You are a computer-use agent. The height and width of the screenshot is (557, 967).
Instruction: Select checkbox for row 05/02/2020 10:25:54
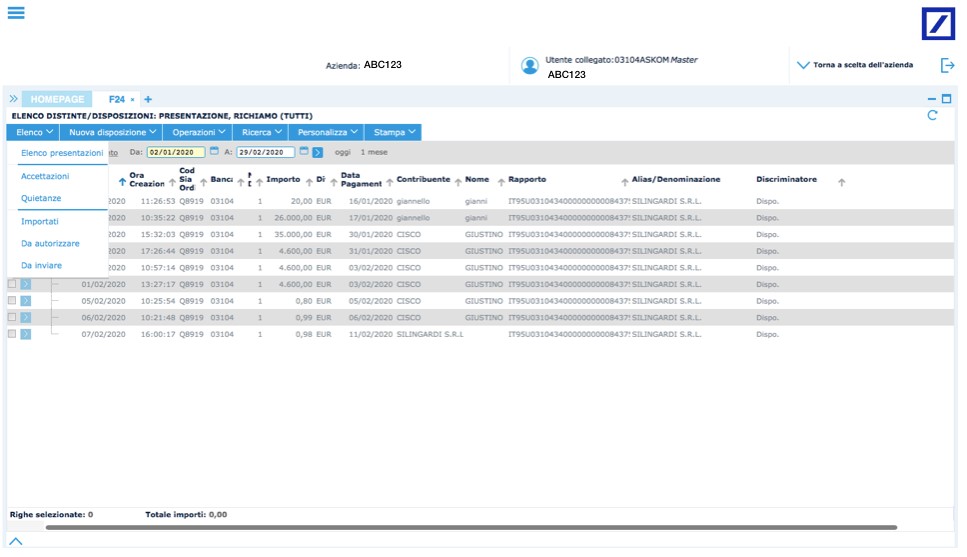(12, 300)
